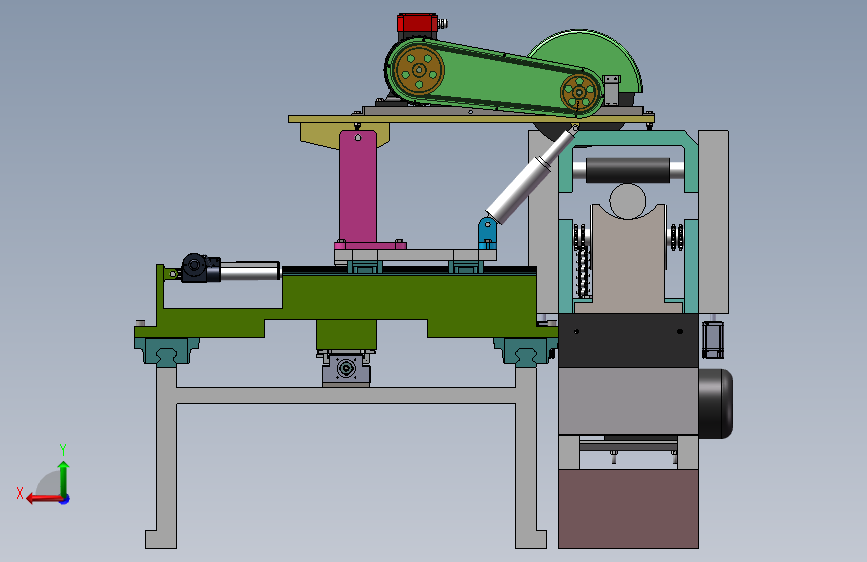Pick the green belt guard cover between the pulleys
This screenshot has width=867, height=562.
coord(498,77)
